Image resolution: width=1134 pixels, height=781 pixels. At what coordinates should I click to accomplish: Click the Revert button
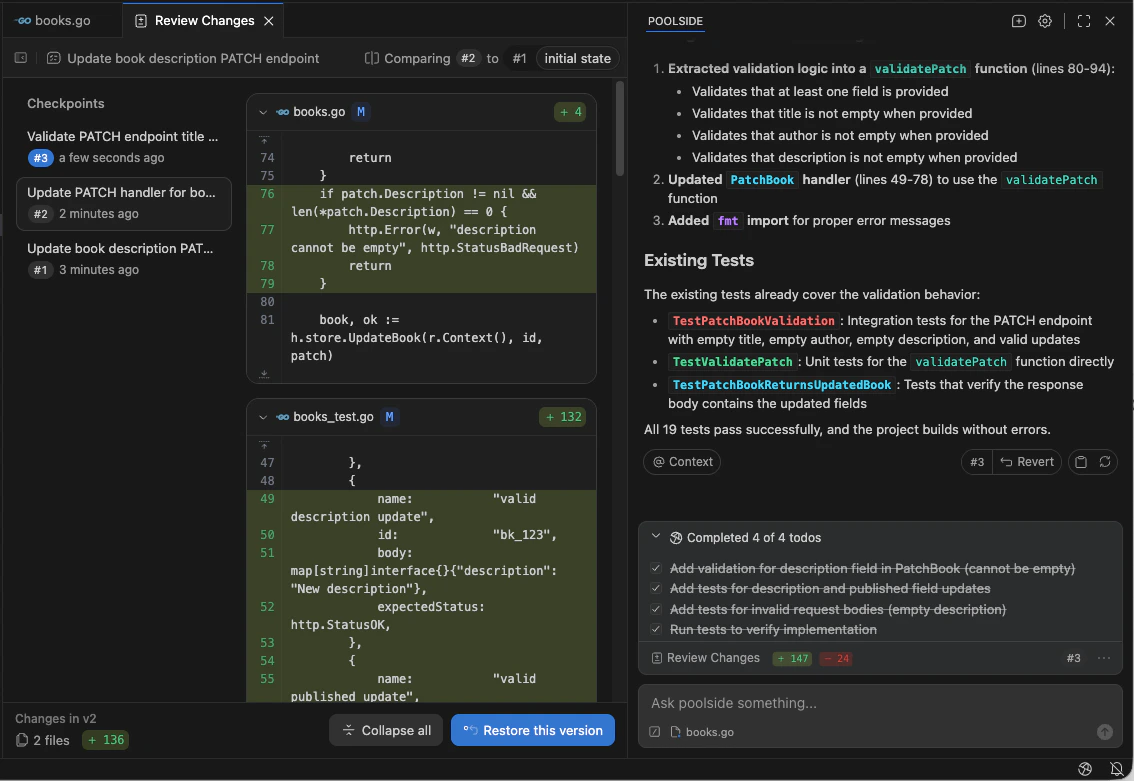coord(1028,462)
